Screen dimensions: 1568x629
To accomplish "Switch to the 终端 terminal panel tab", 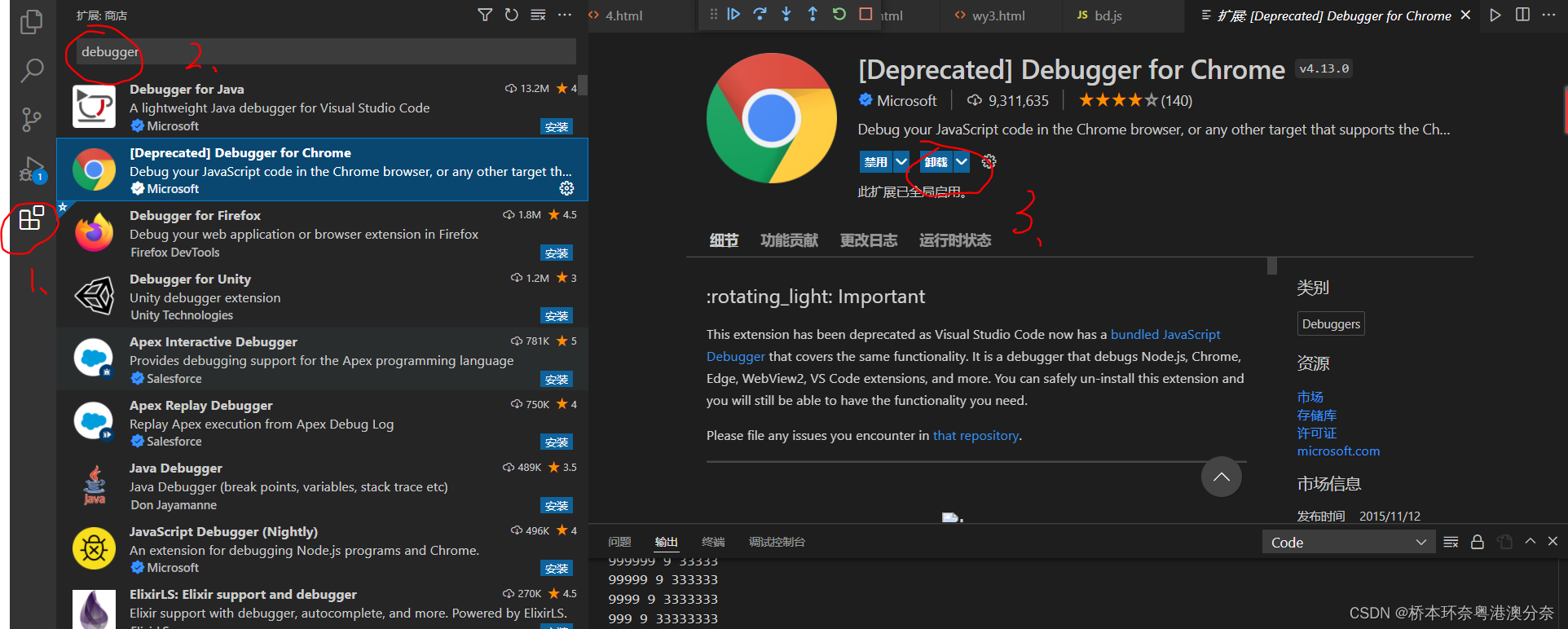I will (713, 542).
